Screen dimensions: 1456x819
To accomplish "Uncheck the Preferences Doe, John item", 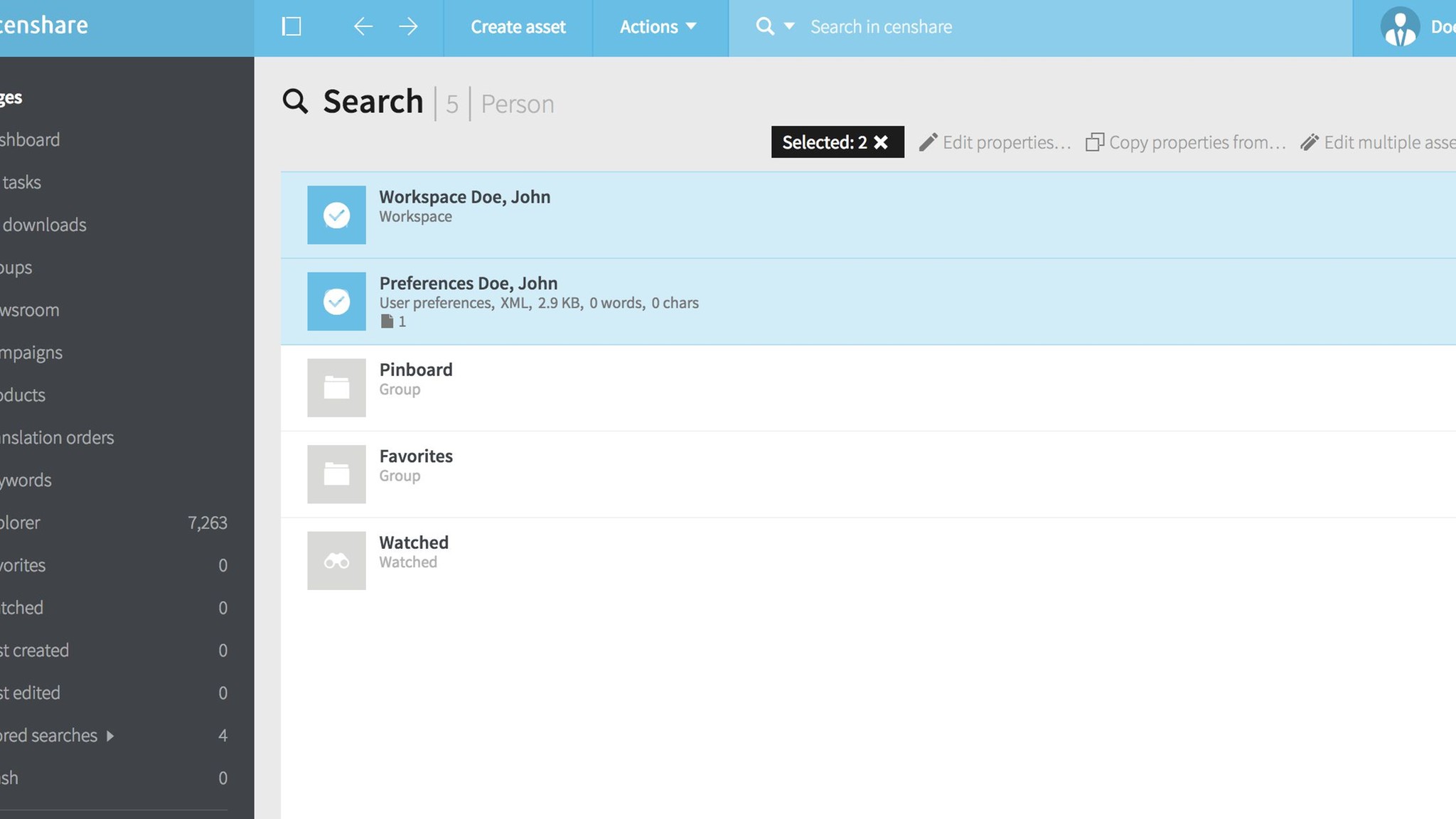I will pos(336,301).
